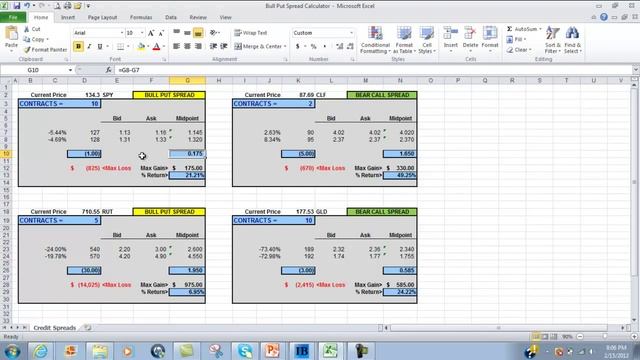Open the Format cells menu

tap(490, 39)
